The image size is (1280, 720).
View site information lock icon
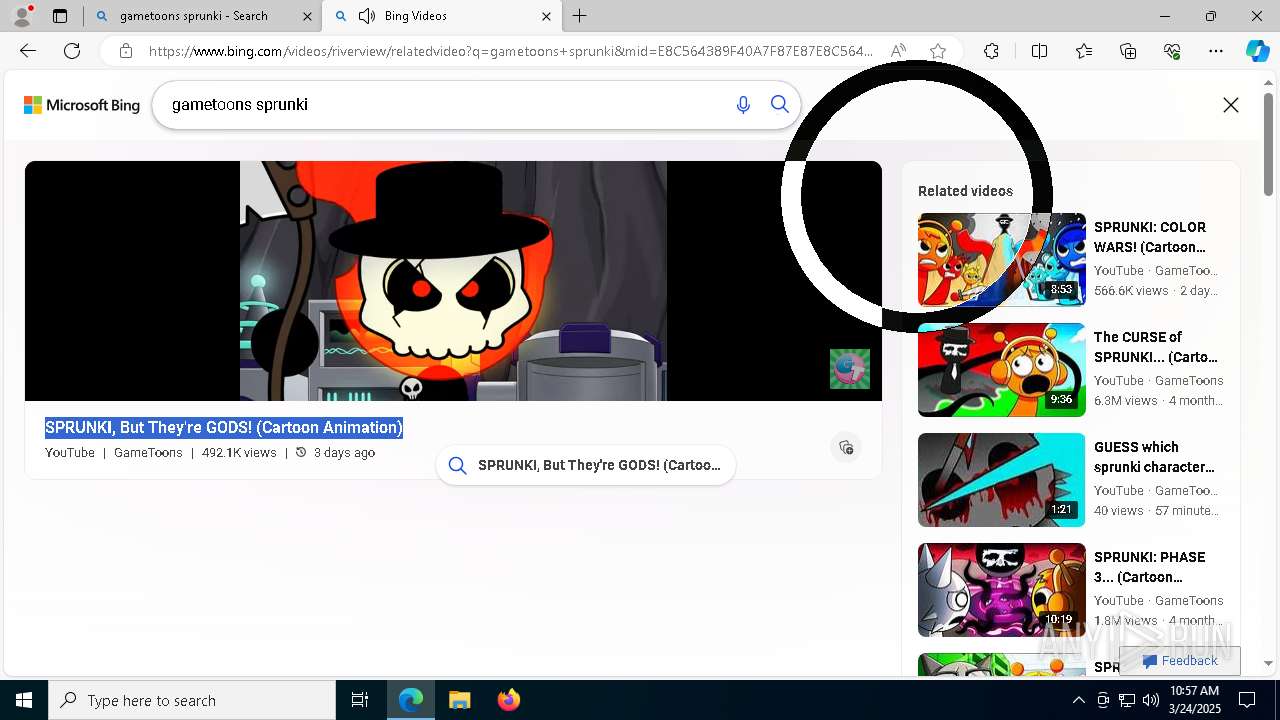tap(126, 51)
